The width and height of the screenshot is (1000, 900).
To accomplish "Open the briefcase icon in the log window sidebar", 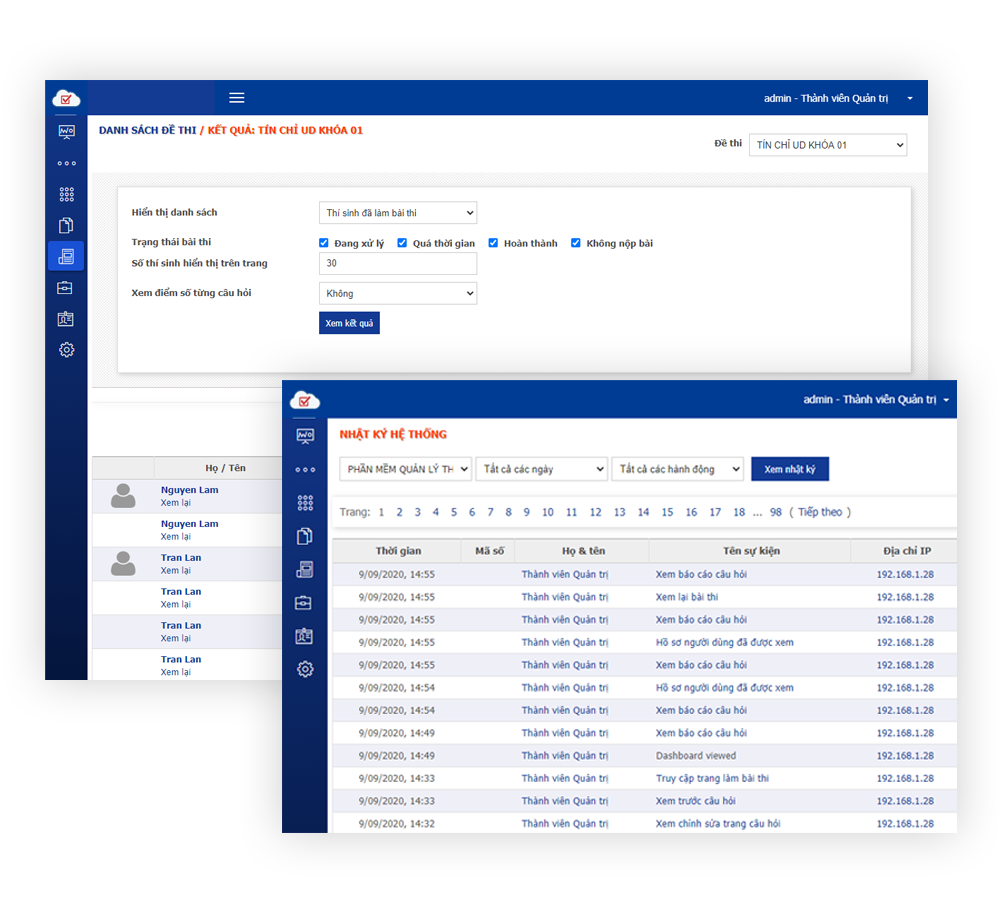I will point(304,603).
